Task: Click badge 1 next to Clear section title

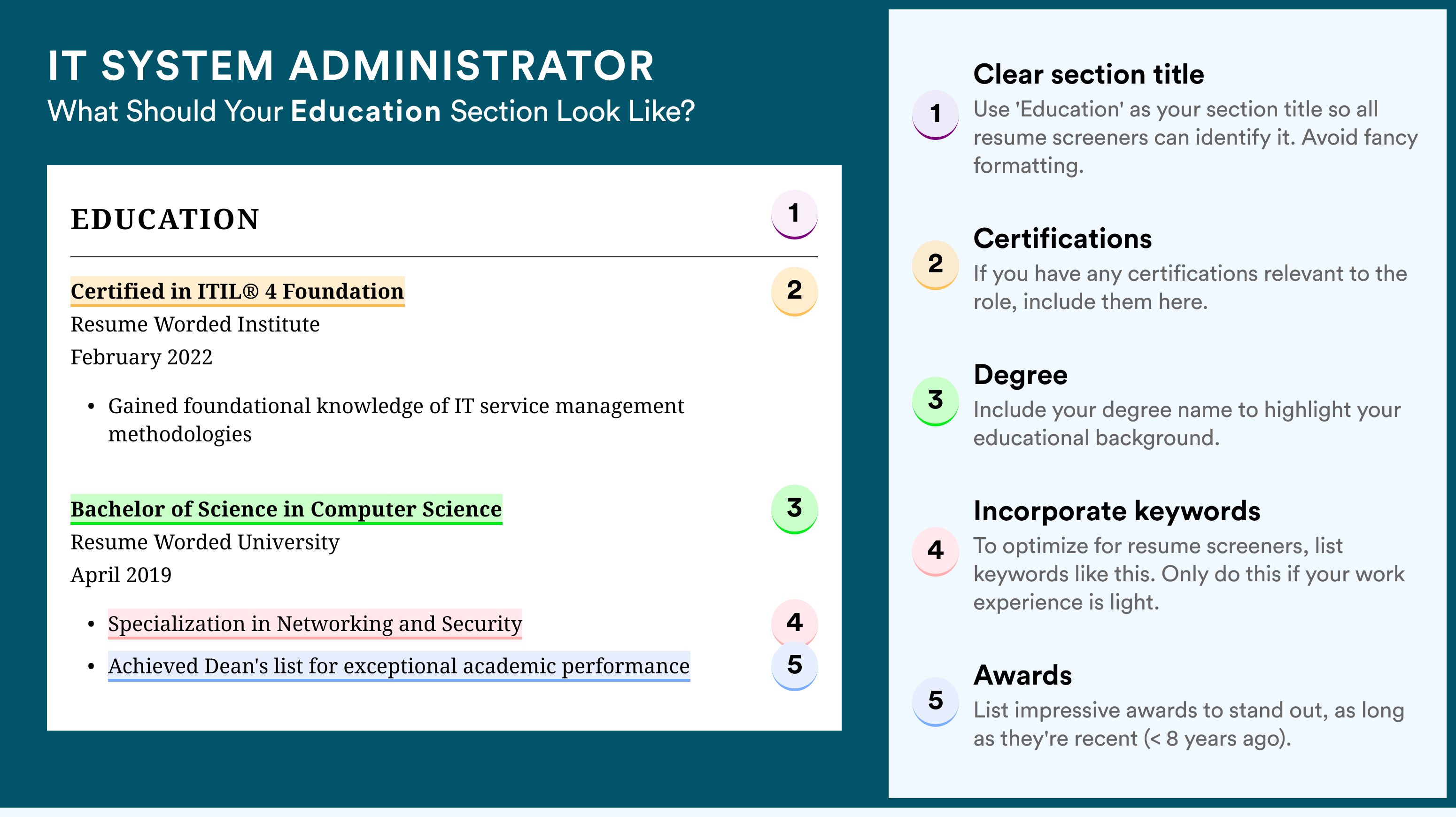Action: point(936,115)
